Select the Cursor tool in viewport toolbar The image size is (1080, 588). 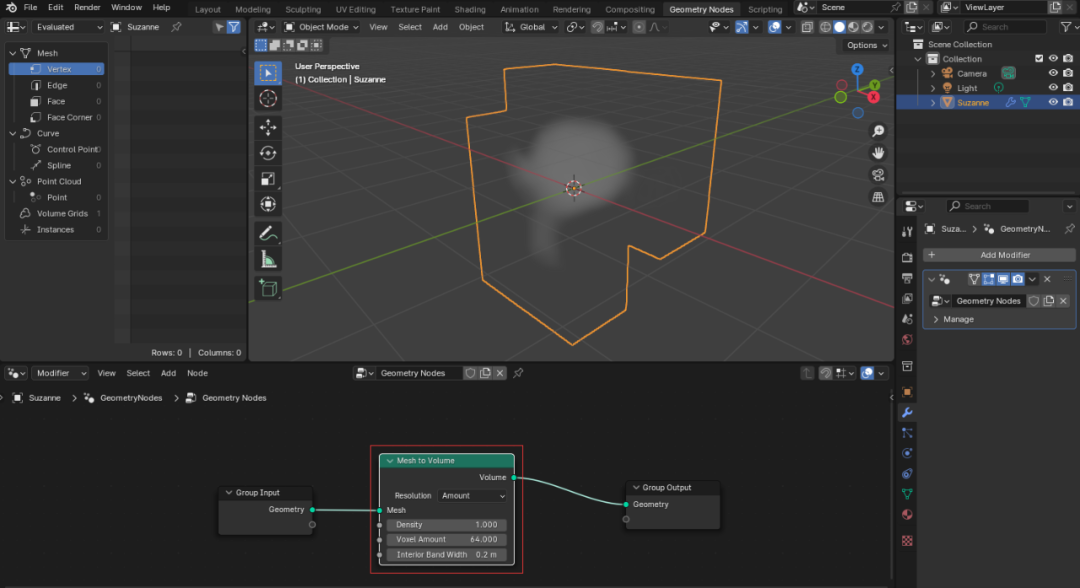tap(268, 98)
